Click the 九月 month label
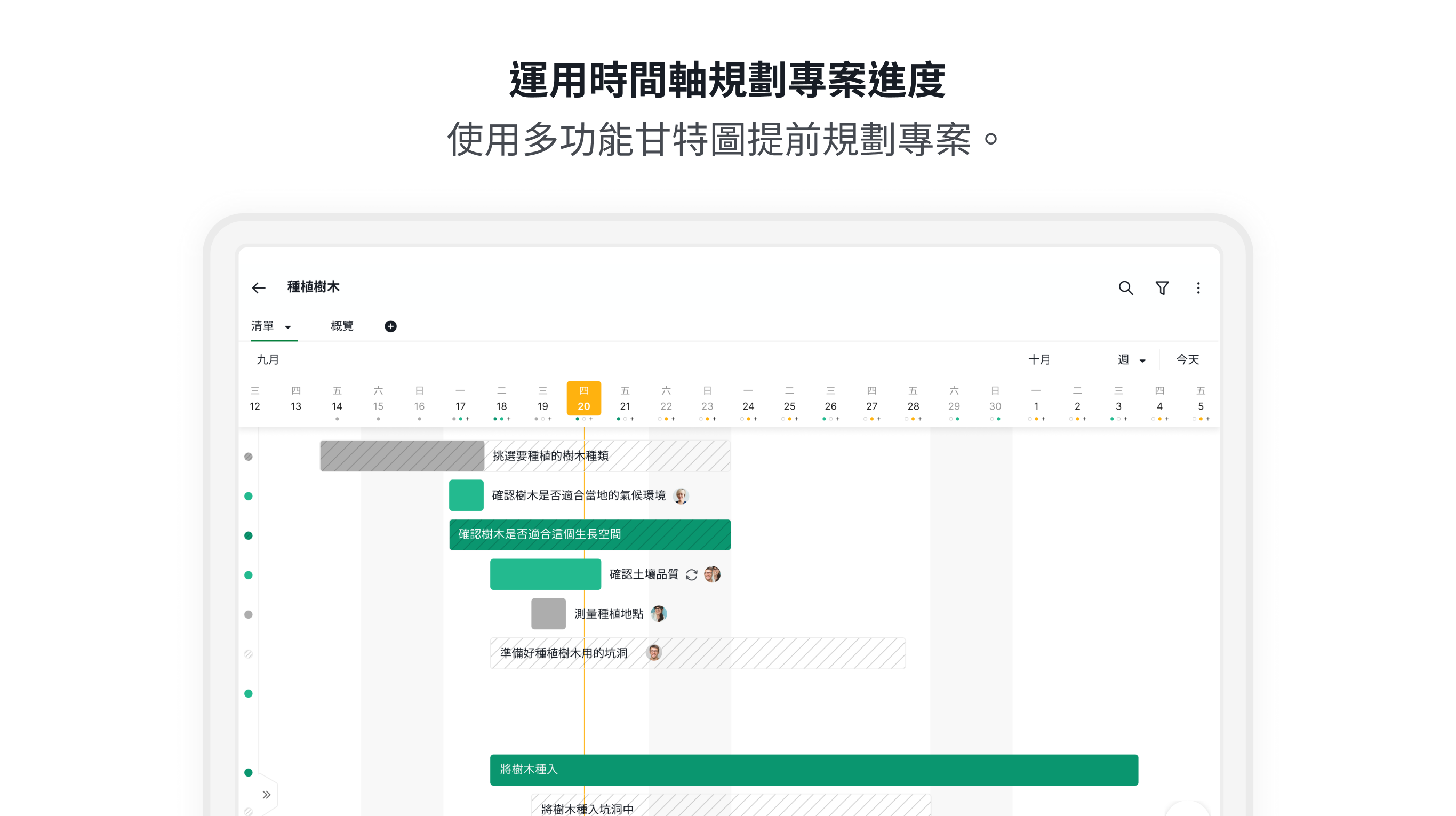The image size is (1456, 816). coord(267,360)
